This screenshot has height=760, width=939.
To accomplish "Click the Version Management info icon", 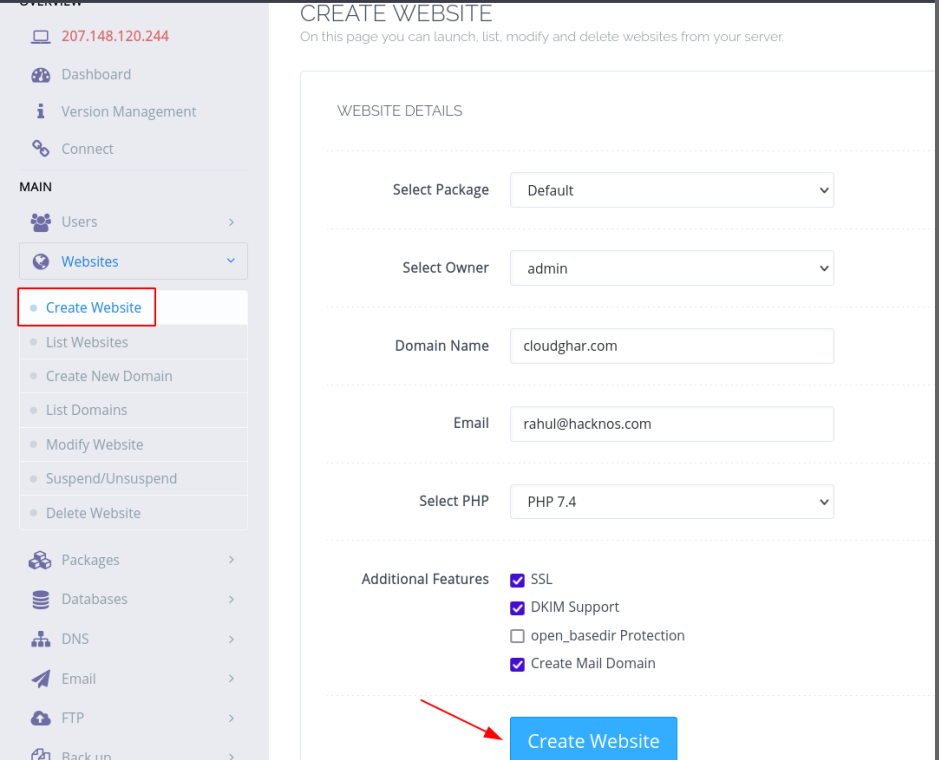I will [41, 111].
